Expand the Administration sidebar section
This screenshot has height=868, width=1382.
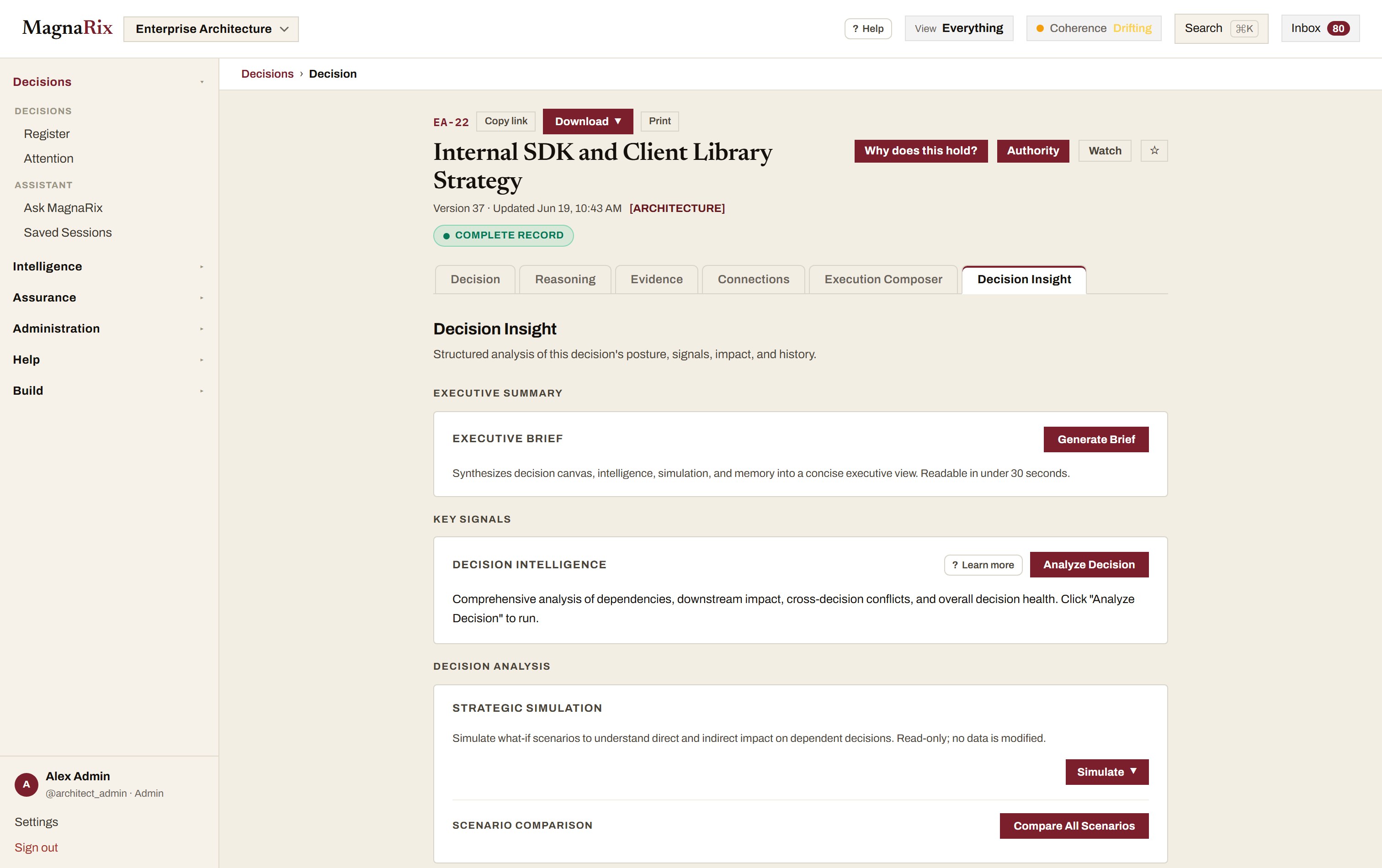pos(108,329)
